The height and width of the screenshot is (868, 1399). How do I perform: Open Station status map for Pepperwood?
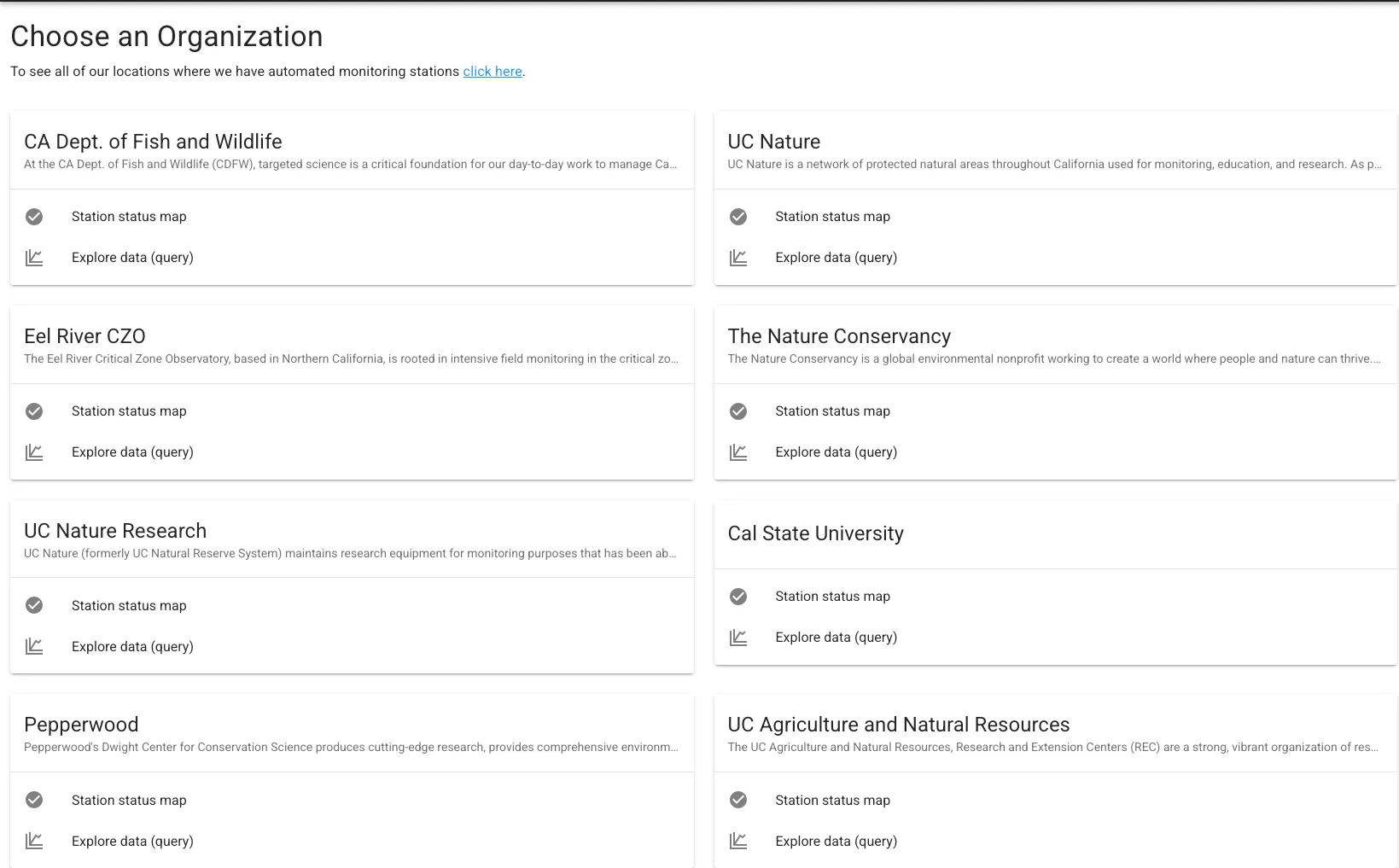[x=129, y=801]
